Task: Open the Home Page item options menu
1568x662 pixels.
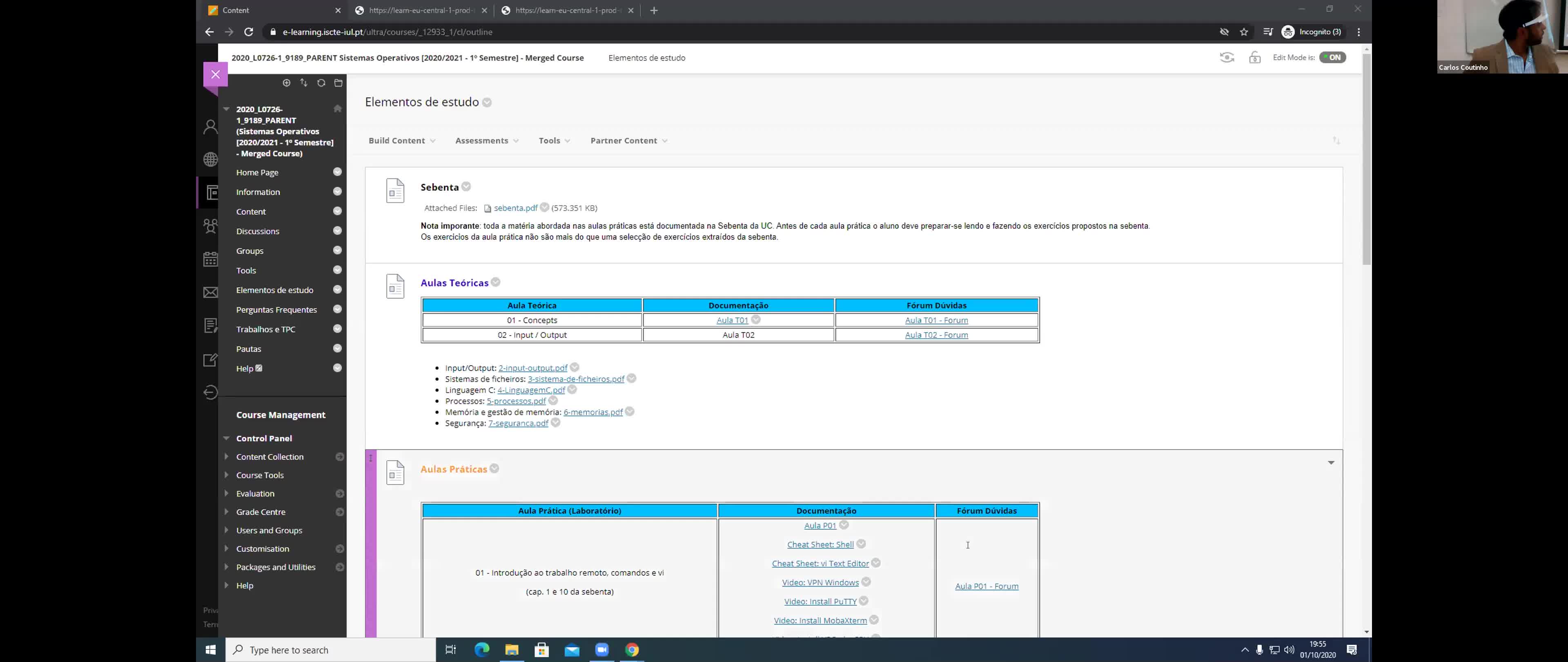Action: click(337, 172)
